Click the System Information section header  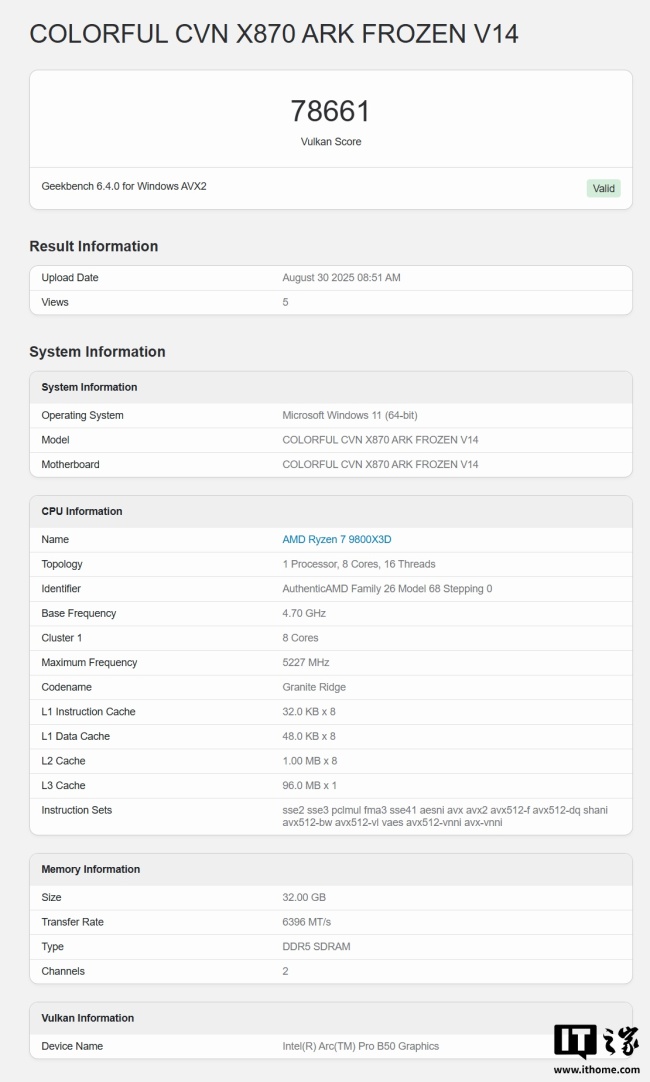point(95,351)
